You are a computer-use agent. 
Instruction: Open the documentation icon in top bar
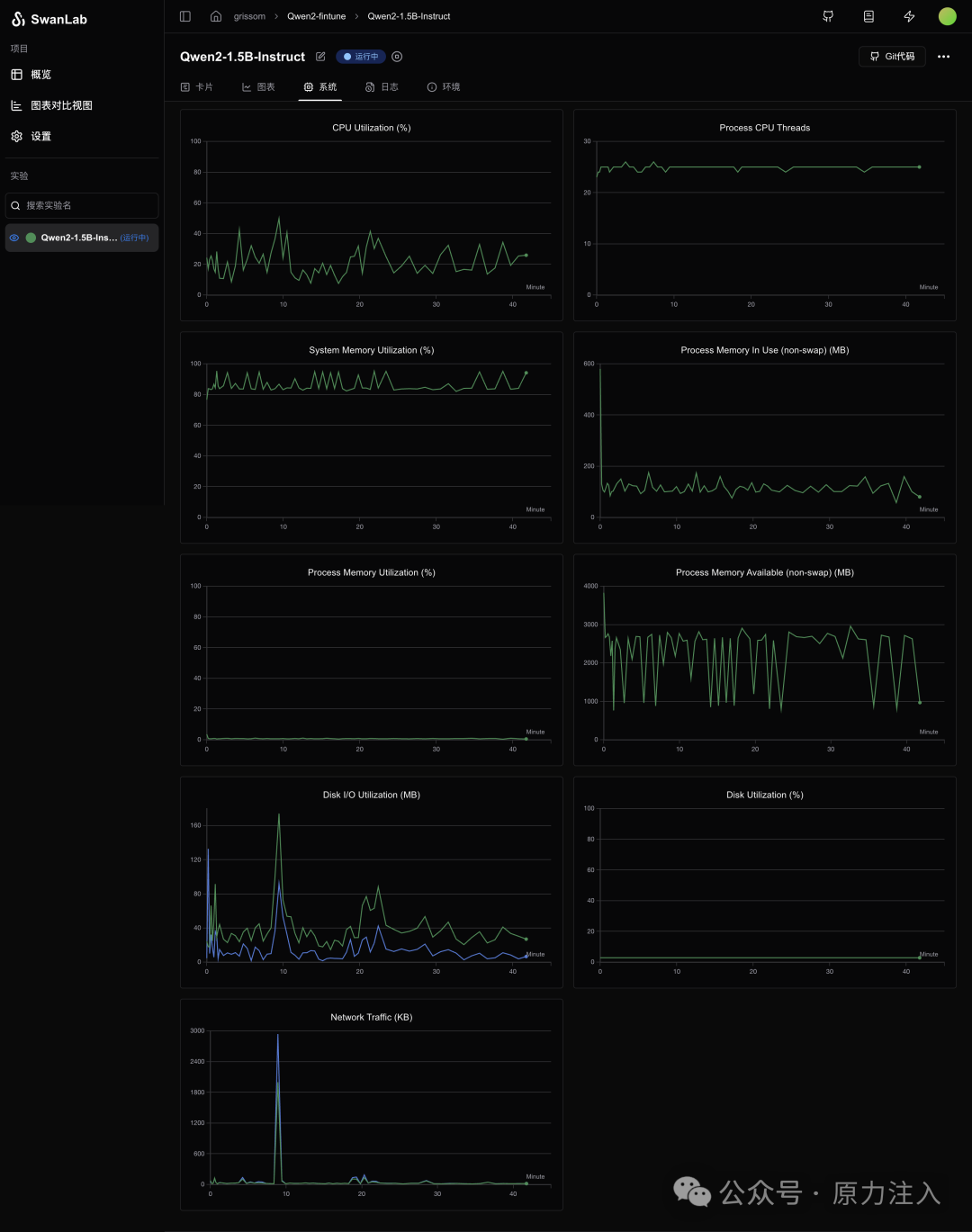868,16
